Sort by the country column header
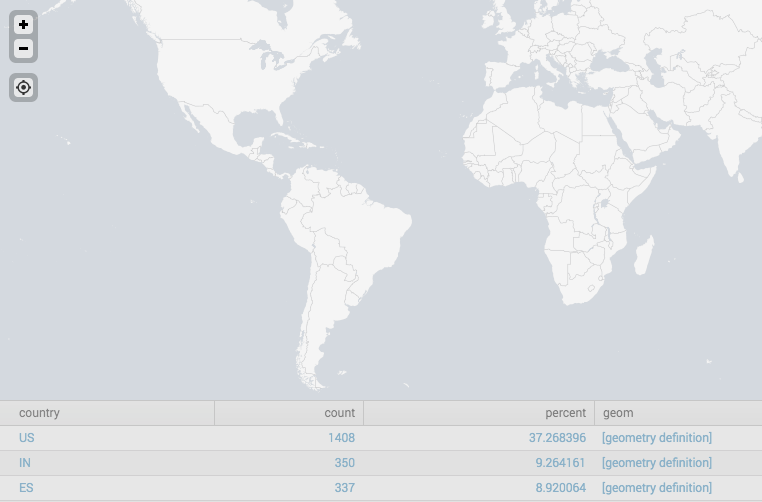 coord(40,413)
